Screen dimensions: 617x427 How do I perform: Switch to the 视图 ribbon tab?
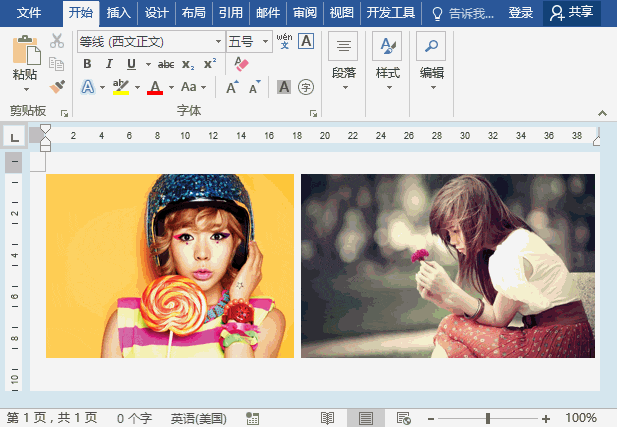click(342, 13)
